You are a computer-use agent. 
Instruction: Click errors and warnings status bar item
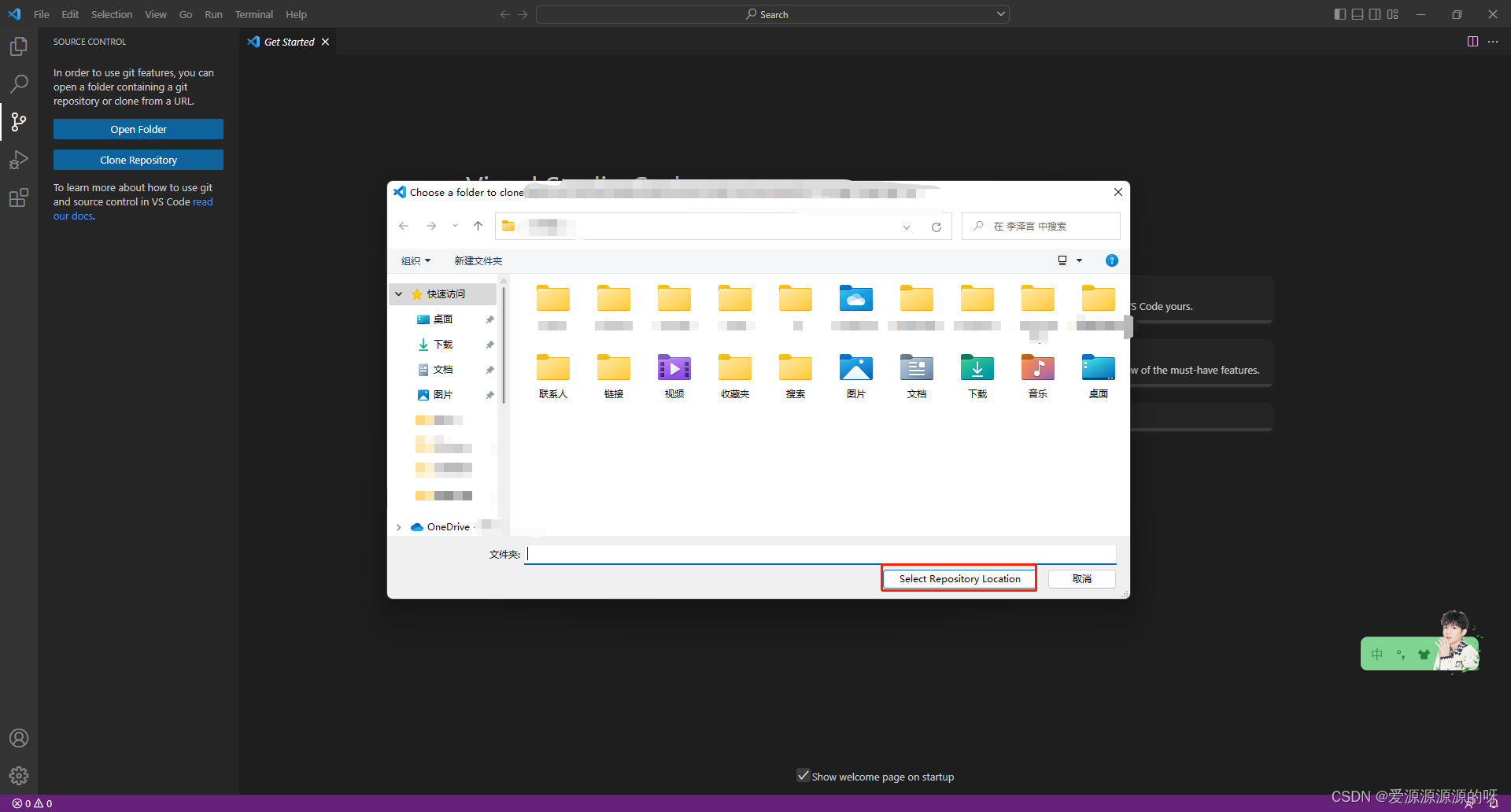click(32, 803)
